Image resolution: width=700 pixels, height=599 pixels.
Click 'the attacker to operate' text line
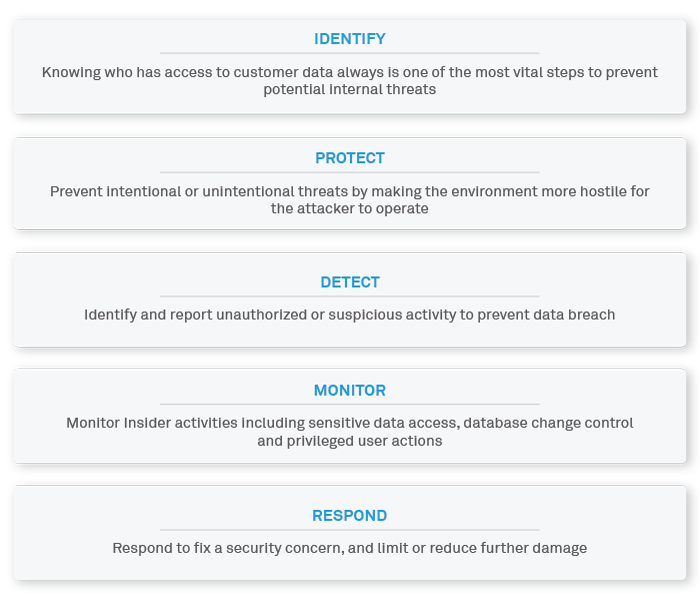click(349, 208)
